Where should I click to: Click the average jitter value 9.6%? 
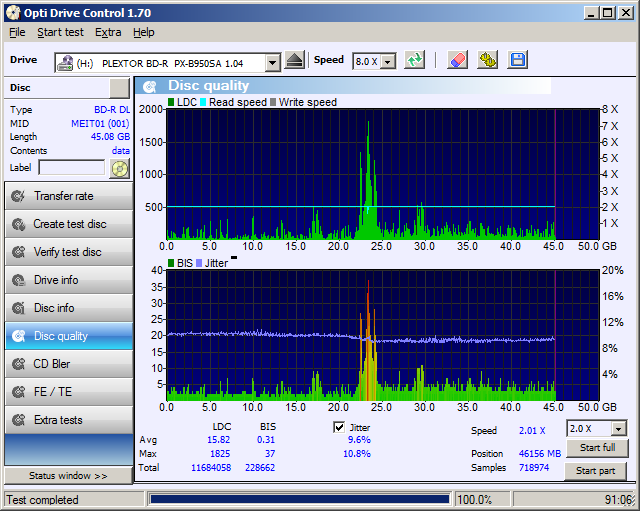359,440
